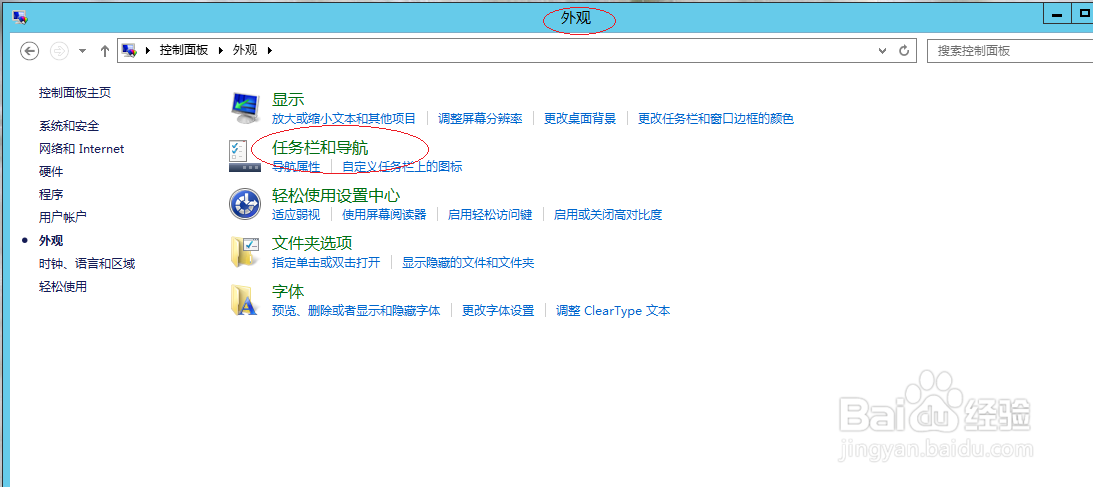Go back with the left arrow button
Screen dimensions: 1093x487
point(29,51)
